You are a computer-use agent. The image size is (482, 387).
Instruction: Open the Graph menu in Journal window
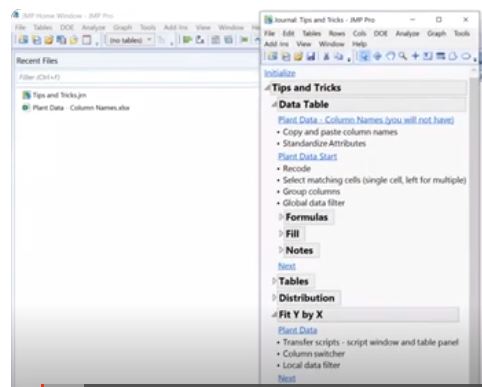436,33
